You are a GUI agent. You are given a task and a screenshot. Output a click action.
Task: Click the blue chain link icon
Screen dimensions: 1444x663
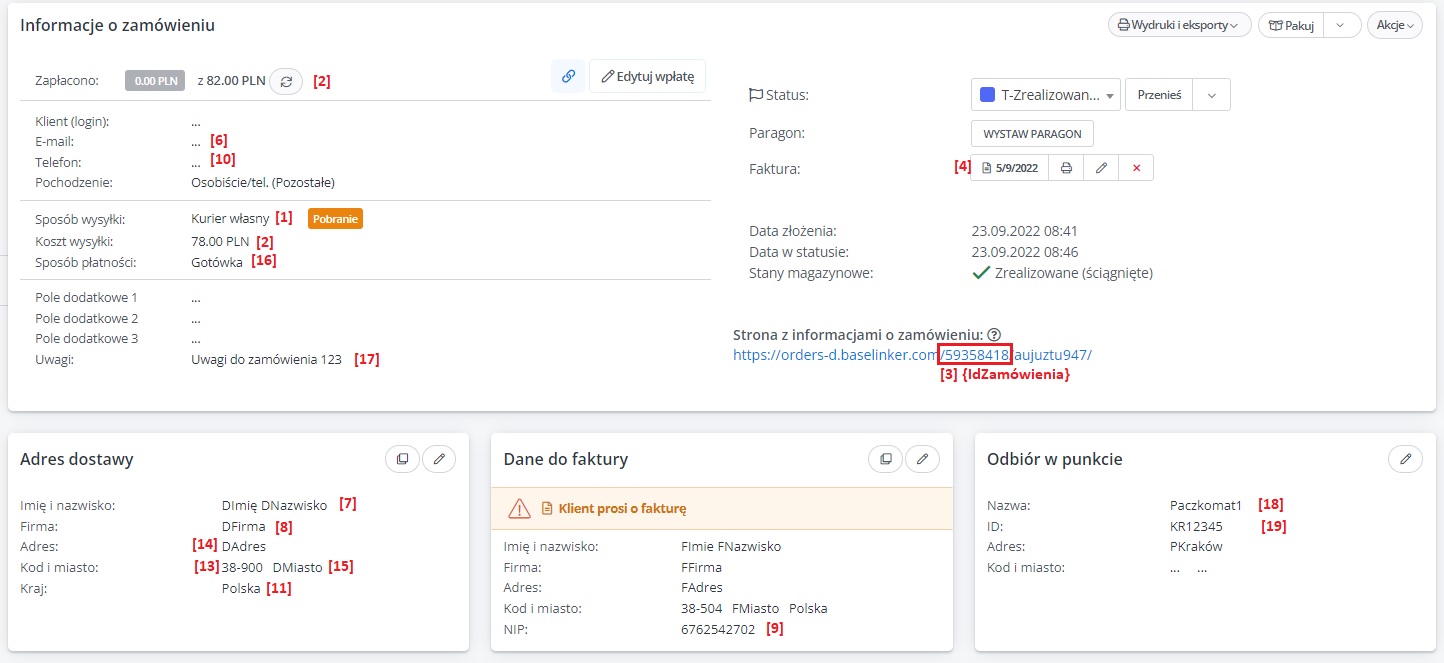(x=568, y=77)
